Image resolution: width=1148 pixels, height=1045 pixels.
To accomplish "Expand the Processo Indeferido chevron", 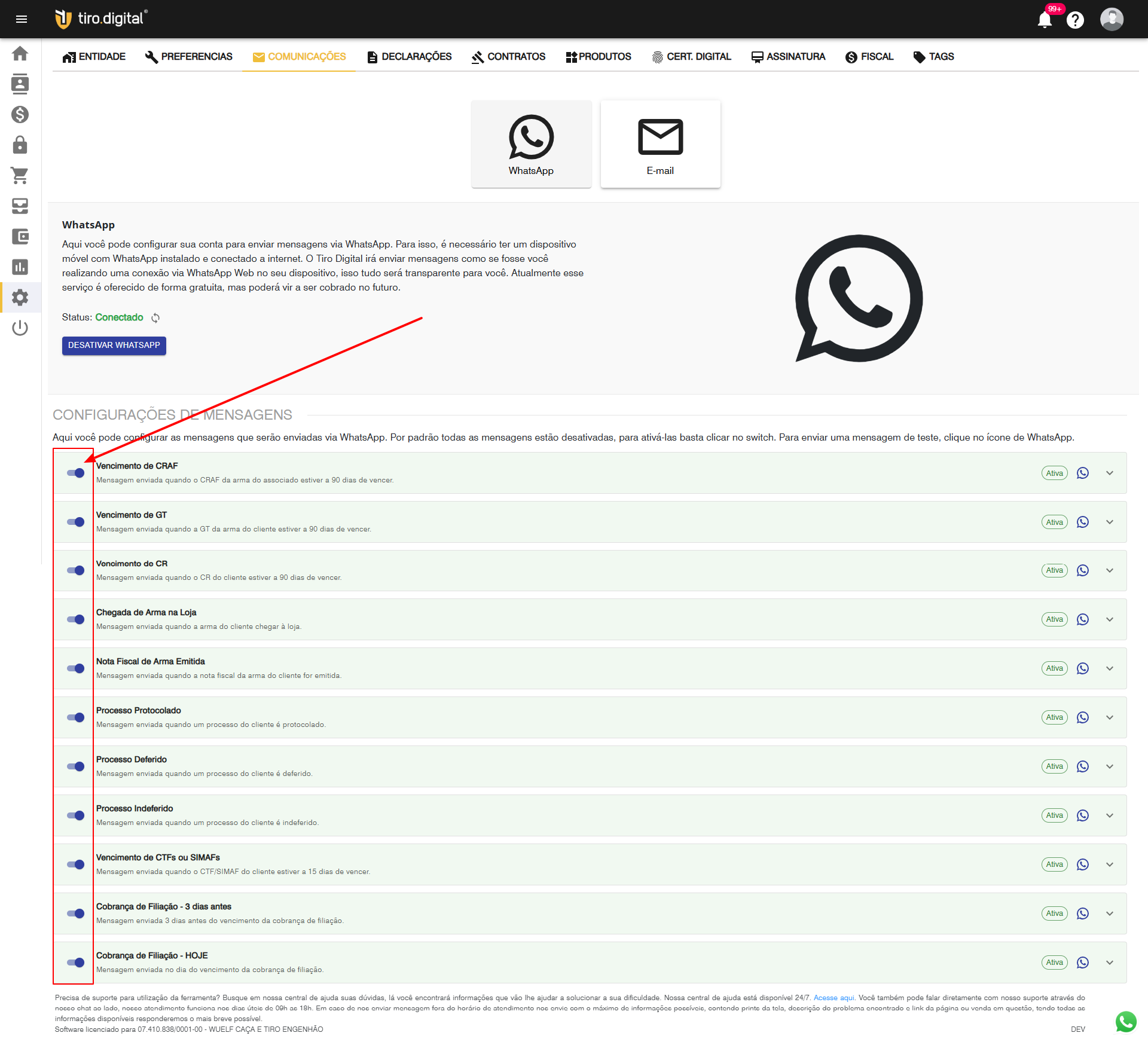I will coord(1110,815).
